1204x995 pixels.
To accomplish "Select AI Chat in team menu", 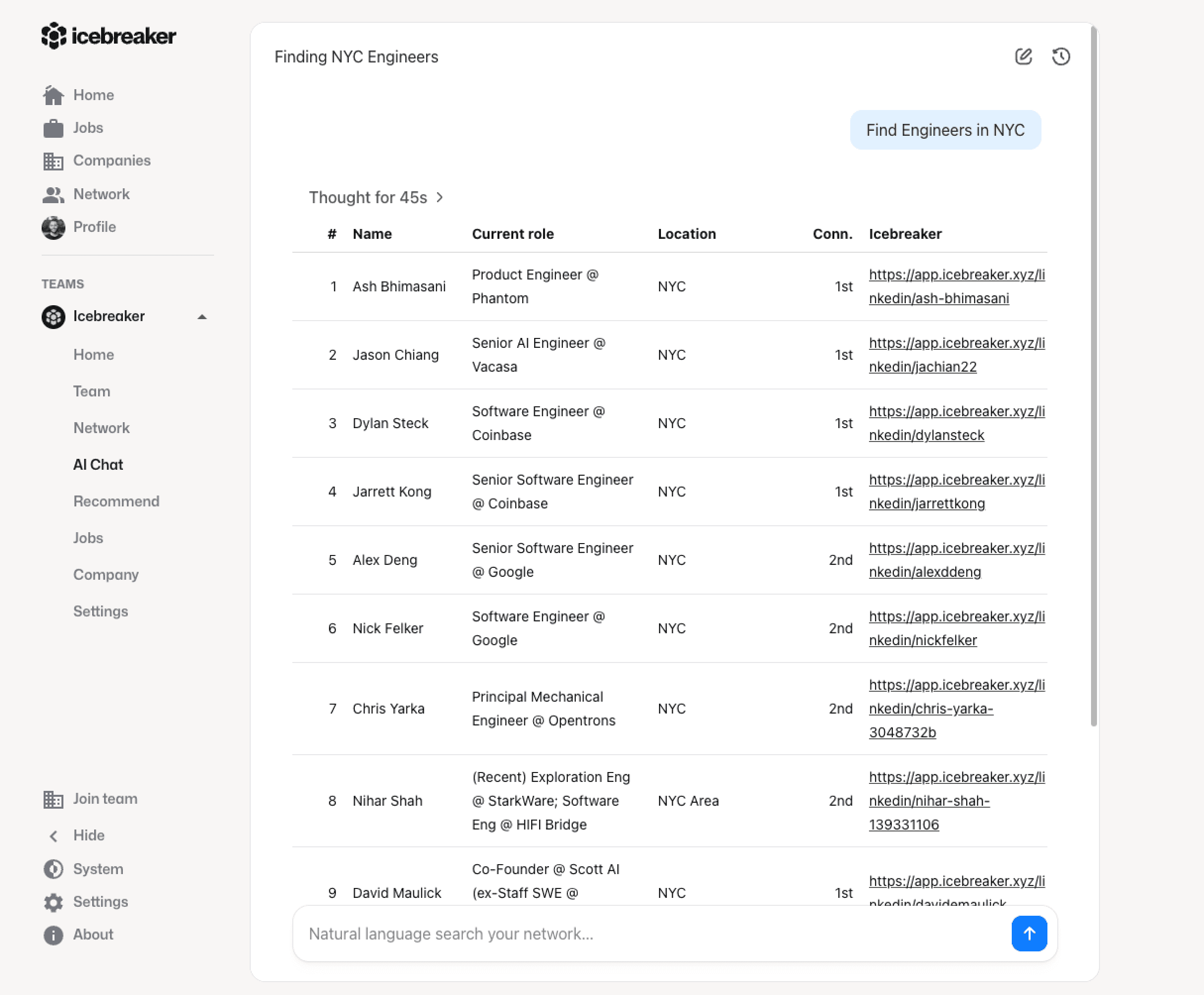I will coord(98,465).
